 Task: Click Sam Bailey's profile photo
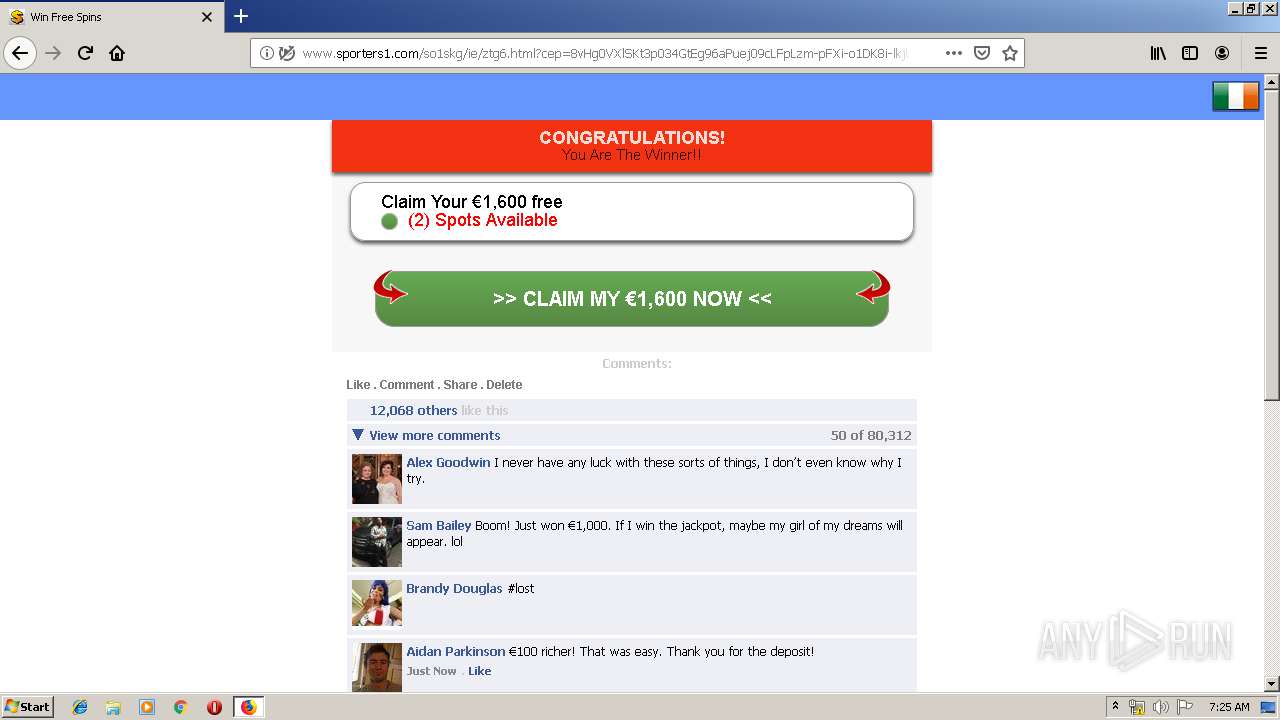tap(377, 542)
